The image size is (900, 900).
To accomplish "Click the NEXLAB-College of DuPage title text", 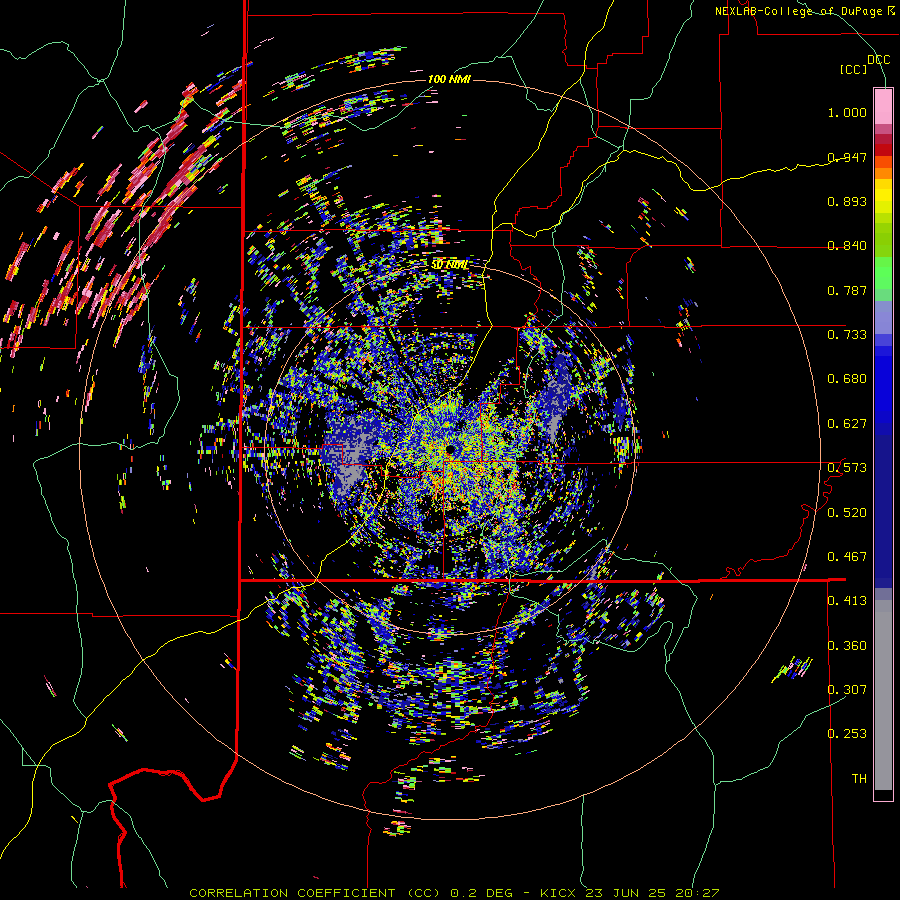I will click(x=804, y=11).
